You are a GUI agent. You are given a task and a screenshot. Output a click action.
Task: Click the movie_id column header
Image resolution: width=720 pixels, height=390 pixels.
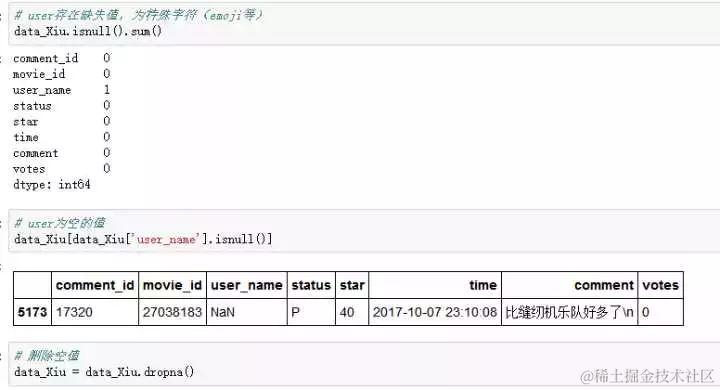click(172, 285)
